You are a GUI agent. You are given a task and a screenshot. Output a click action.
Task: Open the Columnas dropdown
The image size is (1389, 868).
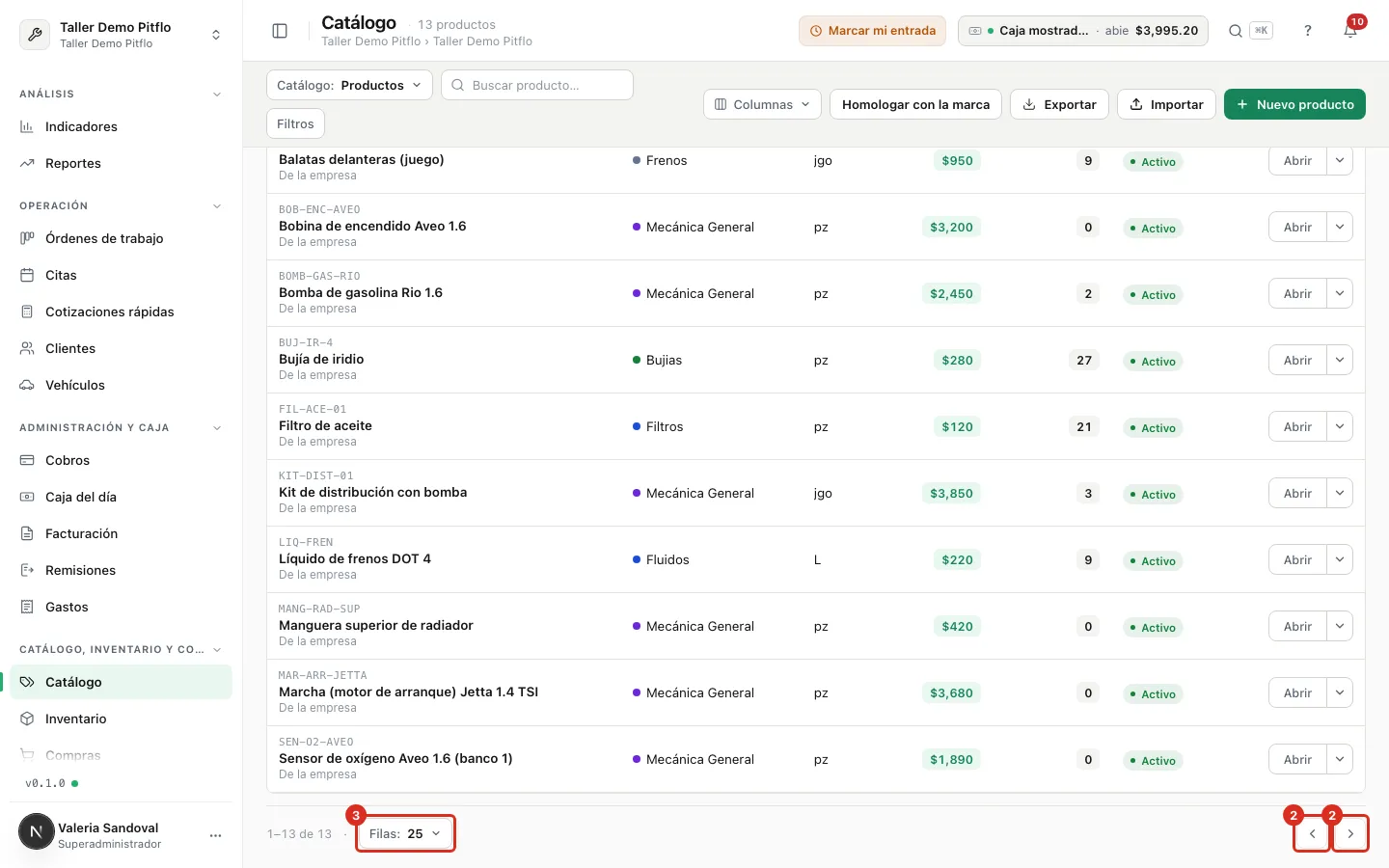tap(762, 104)
